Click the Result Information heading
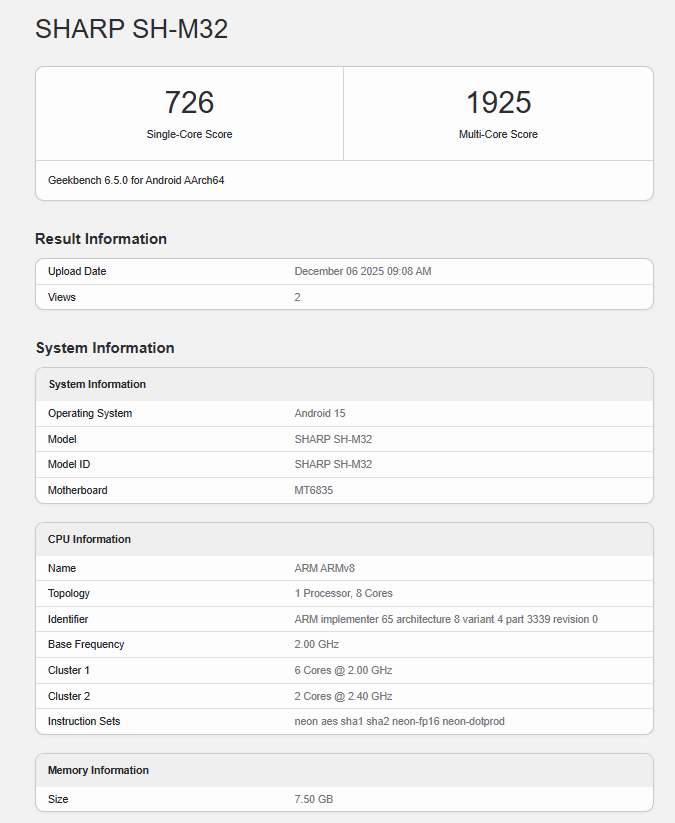Screen dimensions: 675x823 tap(101, 239)
